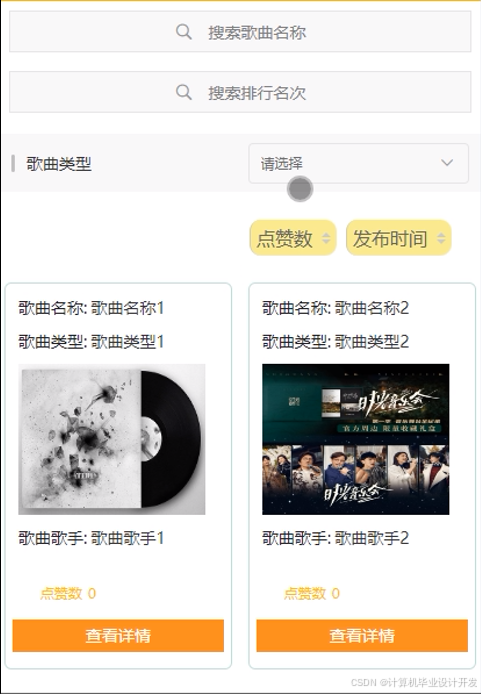Click magnifier icon in song name search
The width and height of the screenshot is (481, 694).
click(183, 32)
